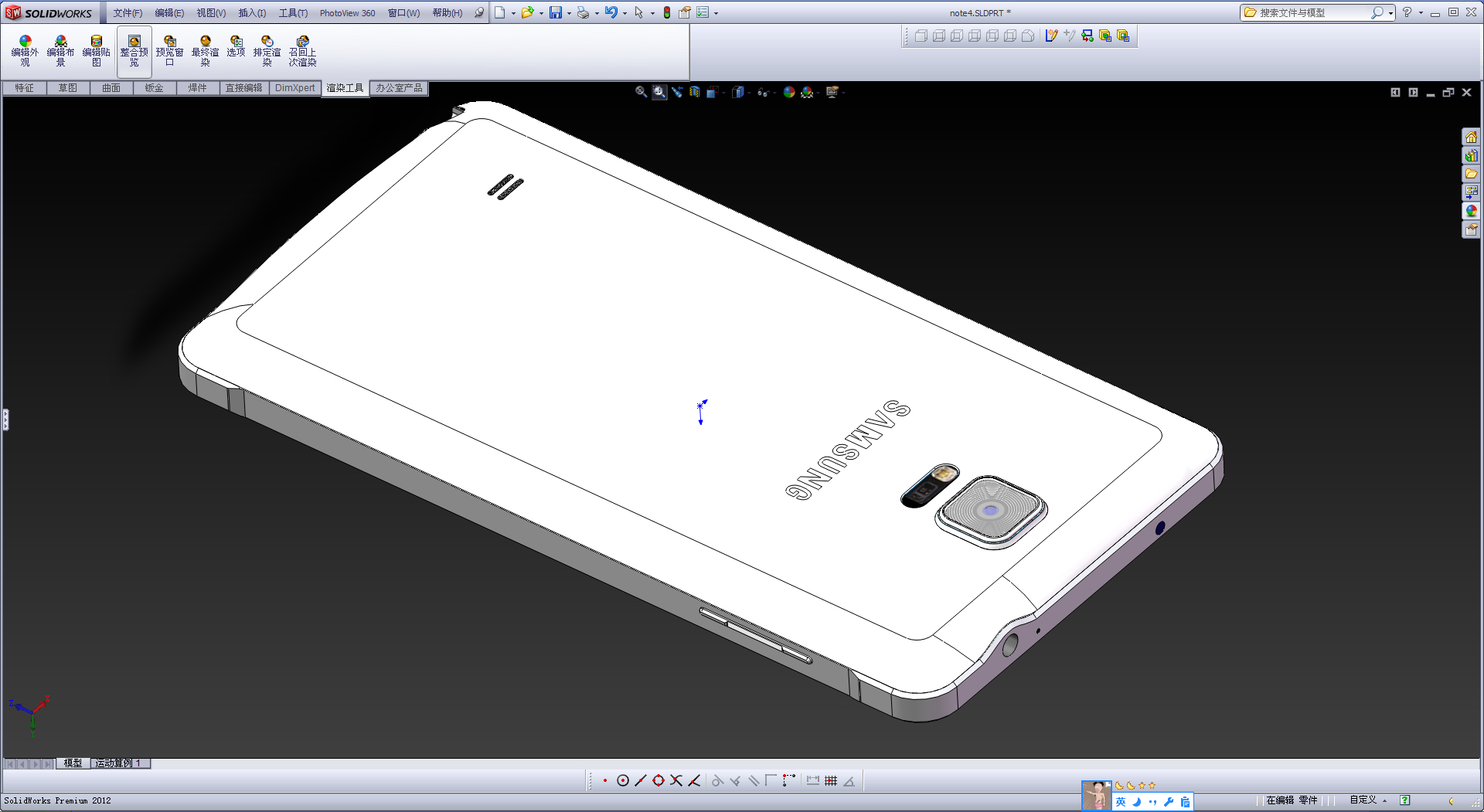Select the 编辑贴图 (Edit Decal) tool
1484x812 pixels.
click(x=97, y=51)
